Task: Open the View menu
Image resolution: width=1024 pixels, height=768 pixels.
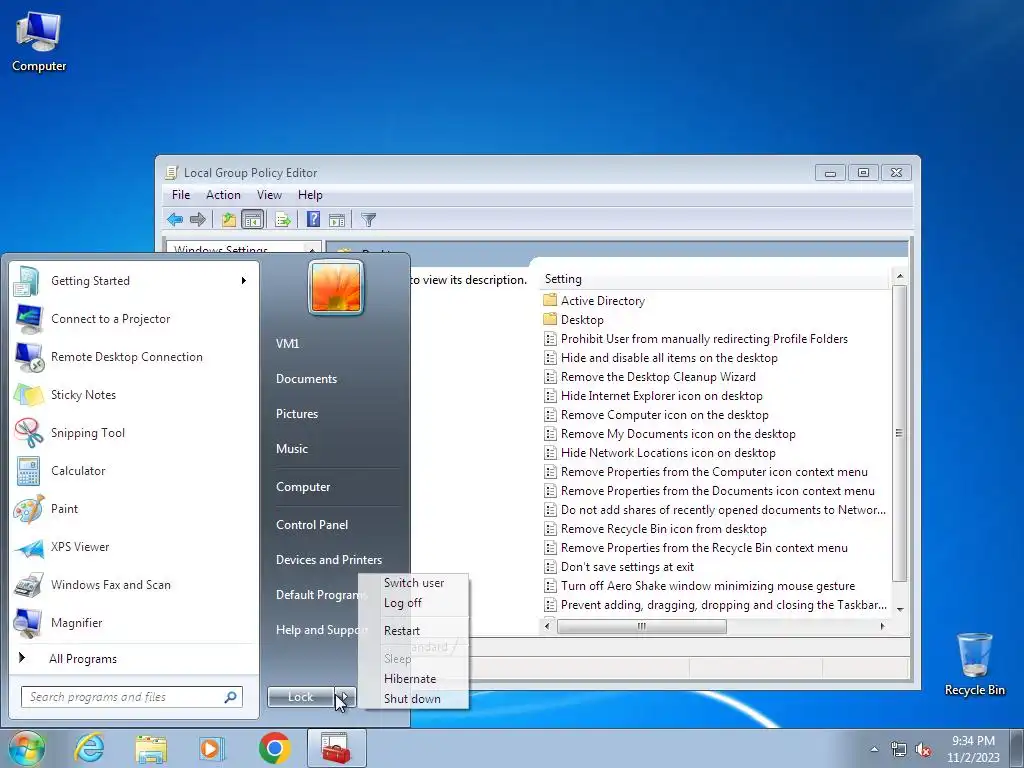Action: click(269, 195)
